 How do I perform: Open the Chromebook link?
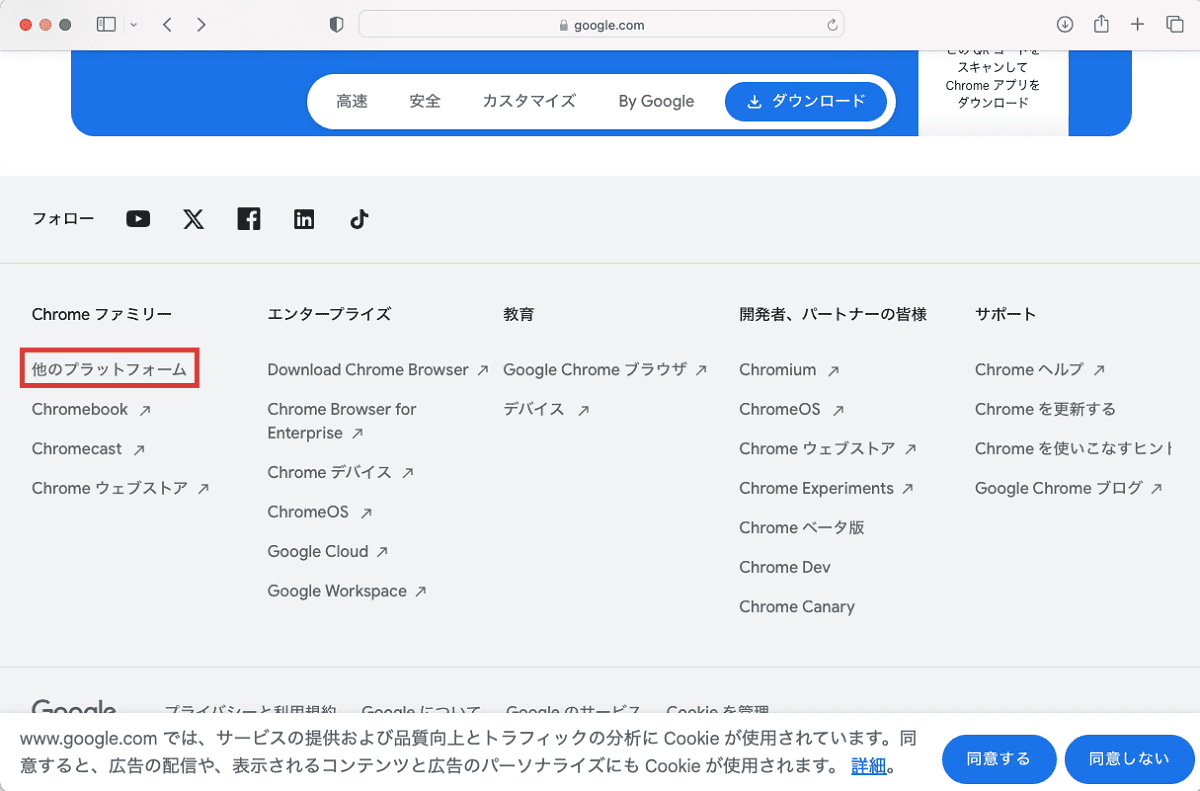pos(91,409)
